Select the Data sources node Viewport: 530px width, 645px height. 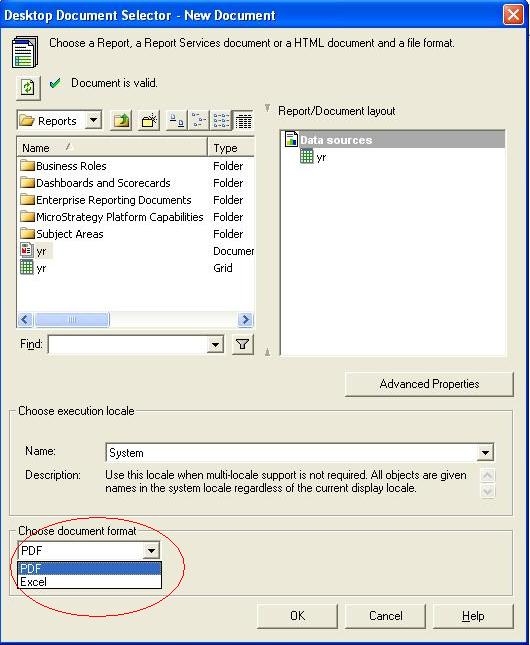[336, 140]
